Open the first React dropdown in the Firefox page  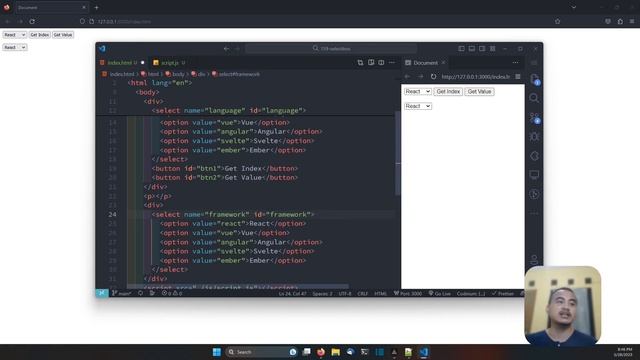15,35
